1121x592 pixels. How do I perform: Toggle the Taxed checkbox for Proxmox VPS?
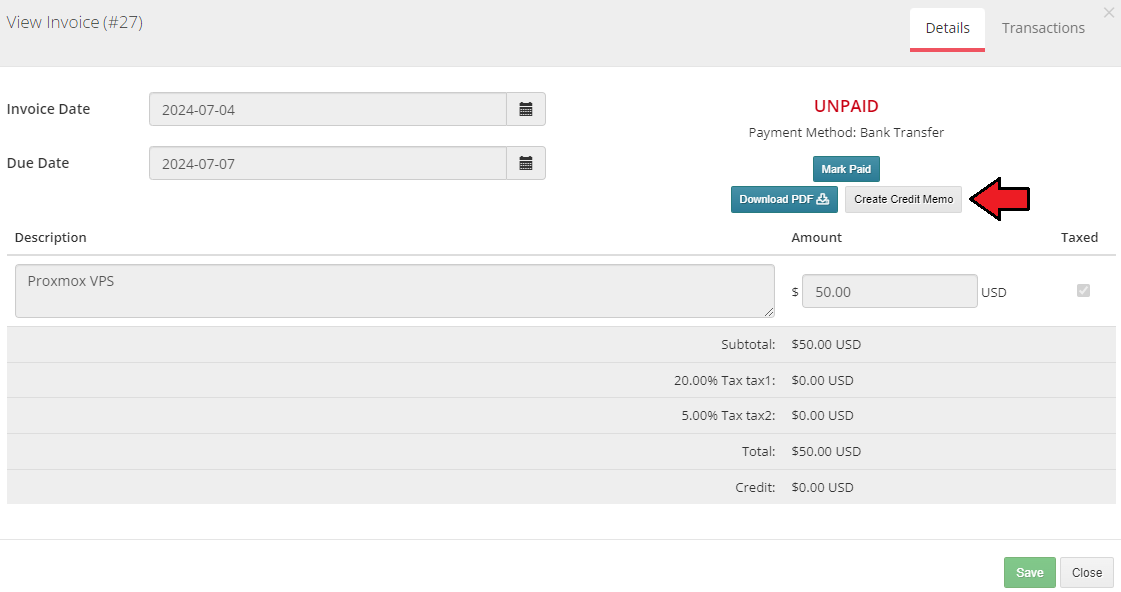pos(1083,290)
